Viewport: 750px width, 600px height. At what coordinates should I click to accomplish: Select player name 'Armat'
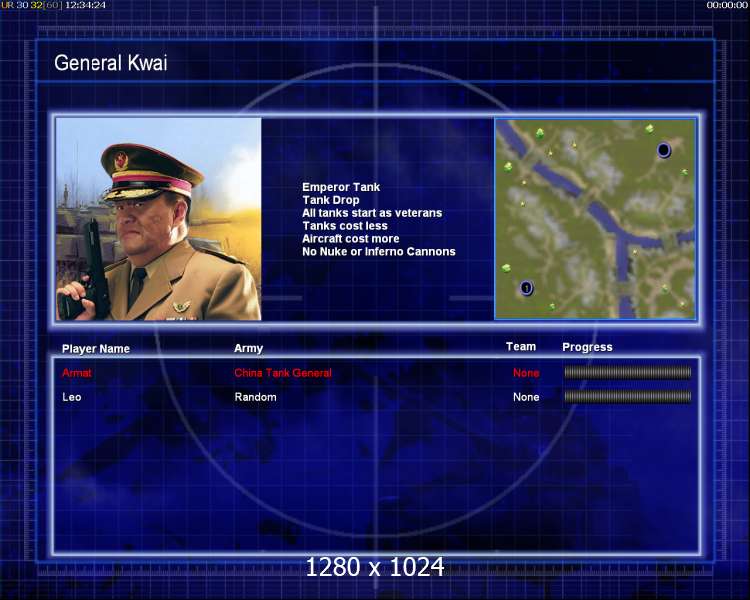coord(77,373)
